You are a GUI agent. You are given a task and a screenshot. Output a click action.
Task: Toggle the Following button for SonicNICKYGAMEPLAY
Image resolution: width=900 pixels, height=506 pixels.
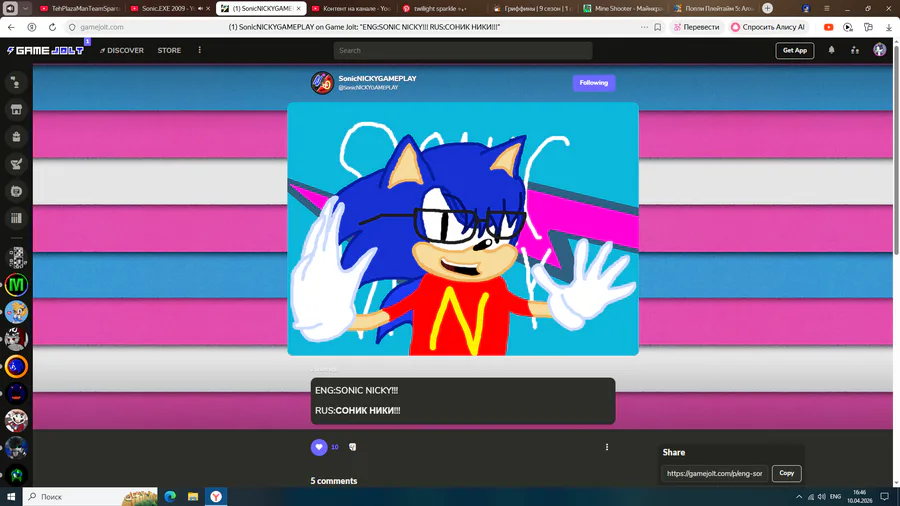pyautogui.click(x=593, y=83)
